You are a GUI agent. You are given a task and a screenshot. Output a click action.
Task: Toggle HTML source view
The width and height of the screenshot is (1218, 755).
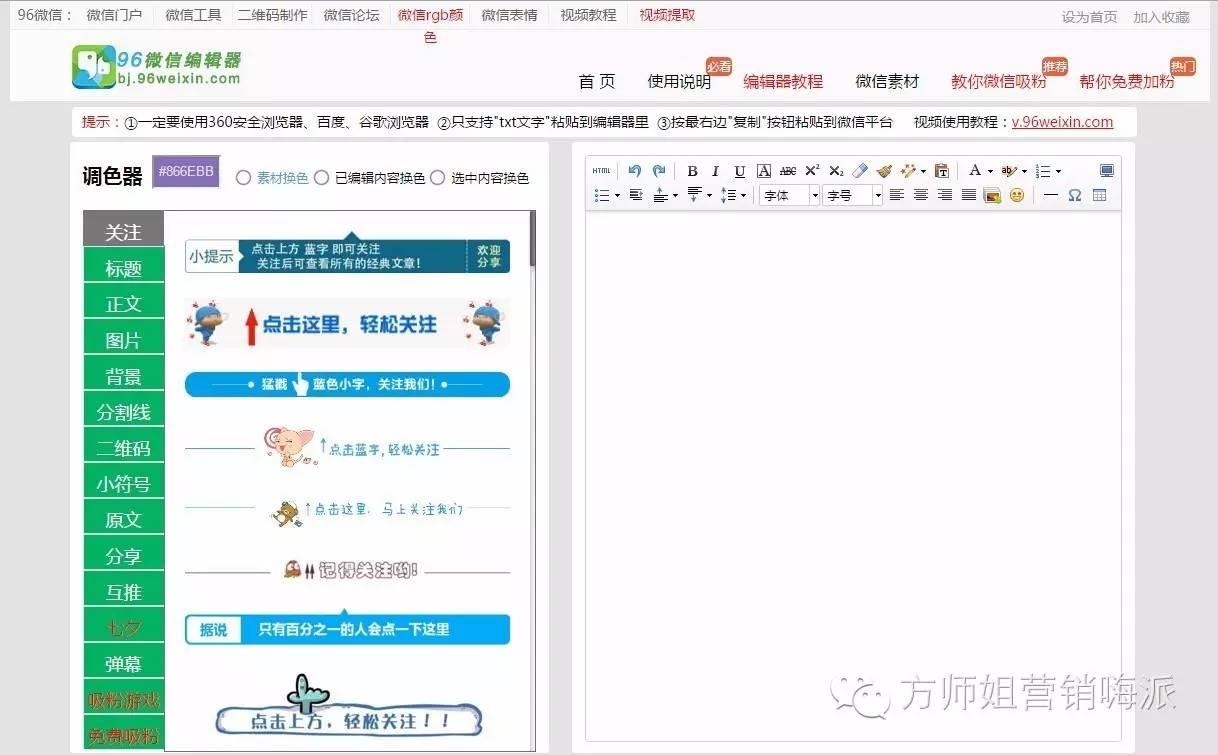pyautogui.click(x=601, y=171)
